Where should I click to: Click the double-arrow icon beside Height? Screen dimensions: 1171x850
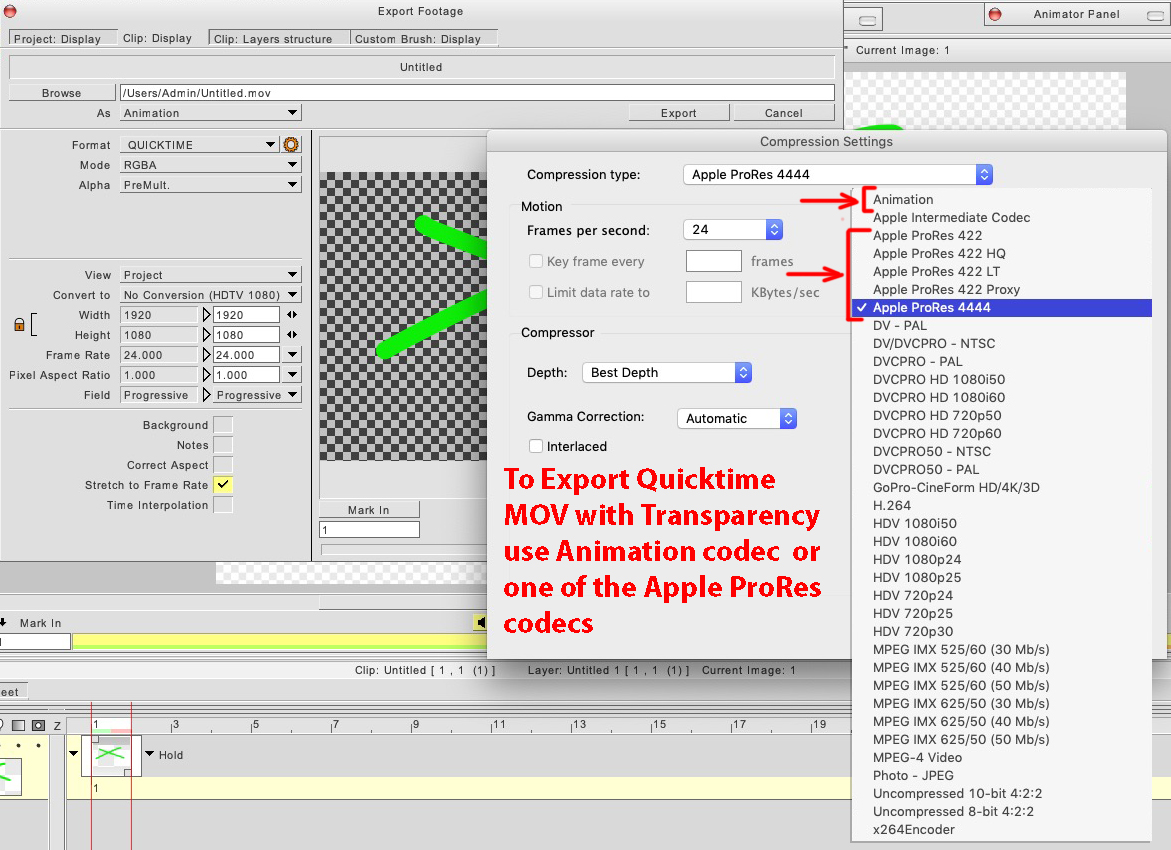pos(292,335)
